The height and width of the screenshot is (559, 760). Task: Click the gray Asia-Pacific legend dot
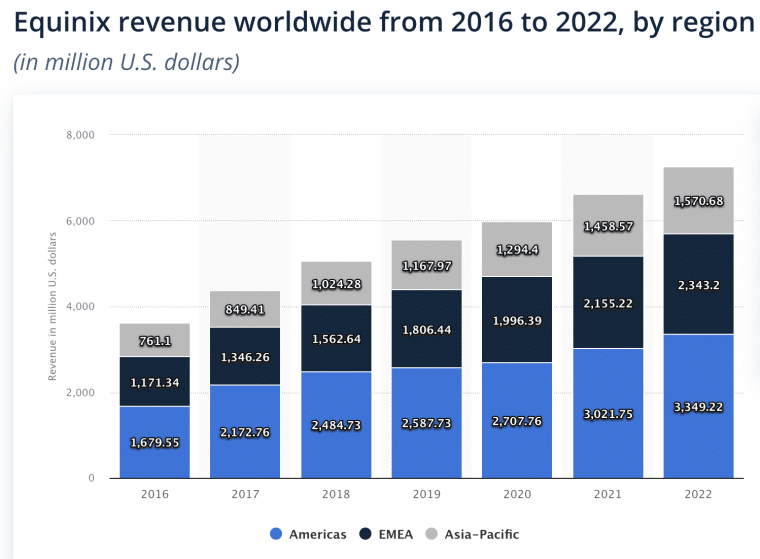[x=431, y=534]
